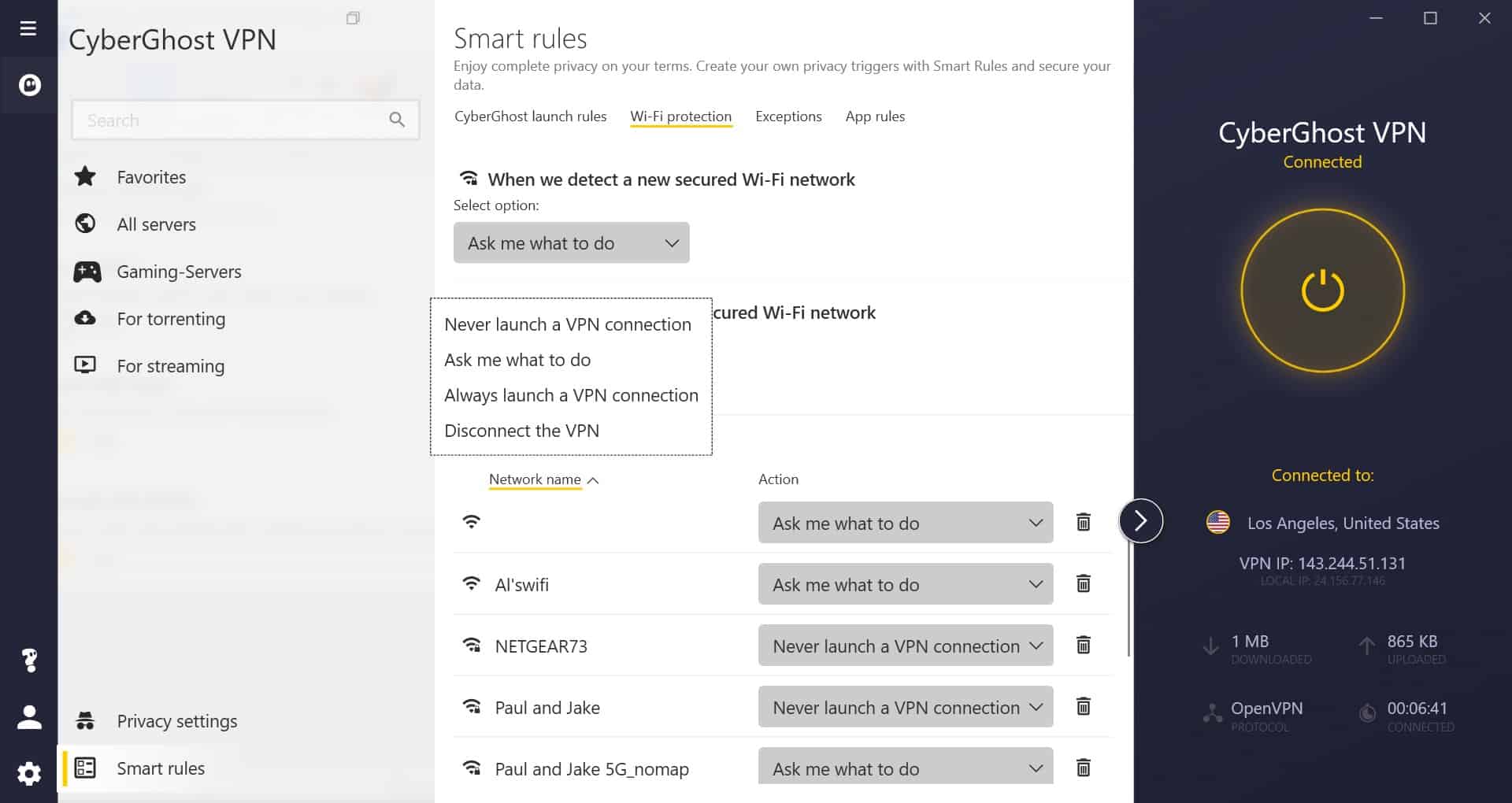Open the action dropdown for unnamed network

pos(906,523)
